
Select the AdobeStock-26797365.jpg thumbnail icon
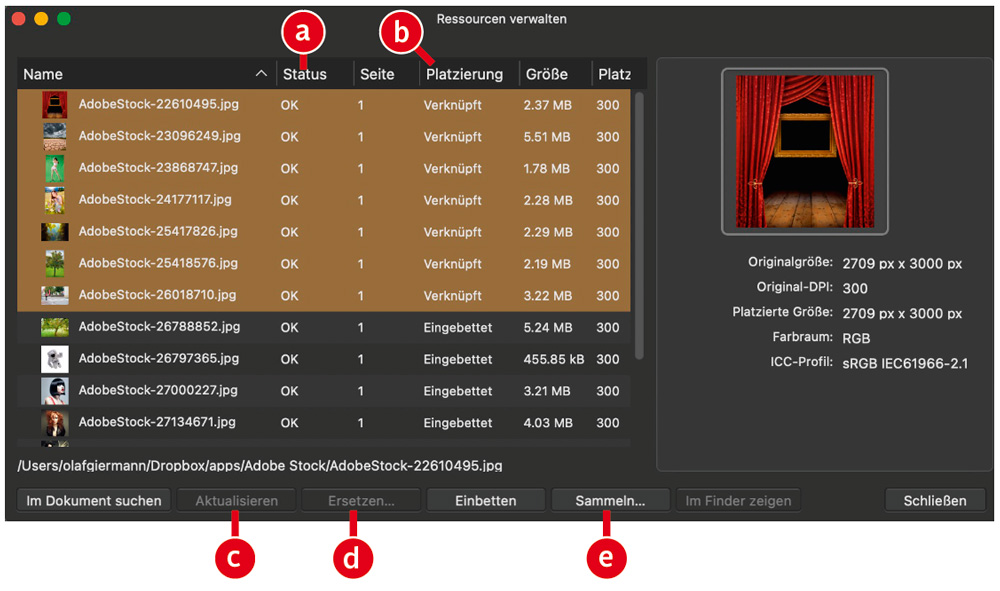click(x=55, y=359)
